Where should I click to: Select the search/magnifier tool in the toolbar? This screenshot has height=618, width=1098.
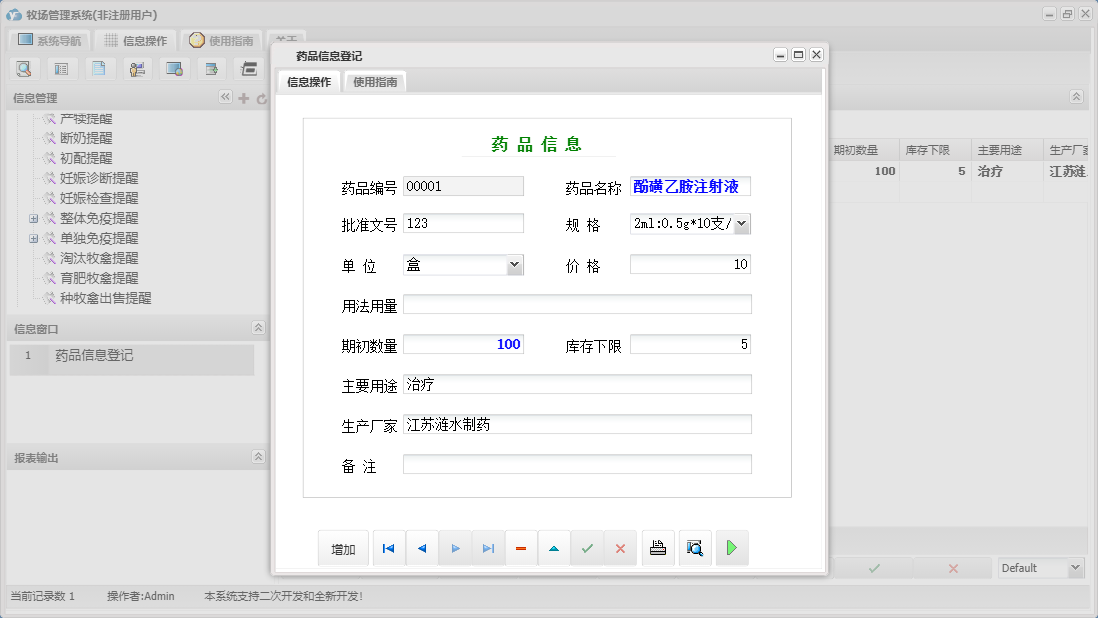pyautogui.click(x=24, y=68)
